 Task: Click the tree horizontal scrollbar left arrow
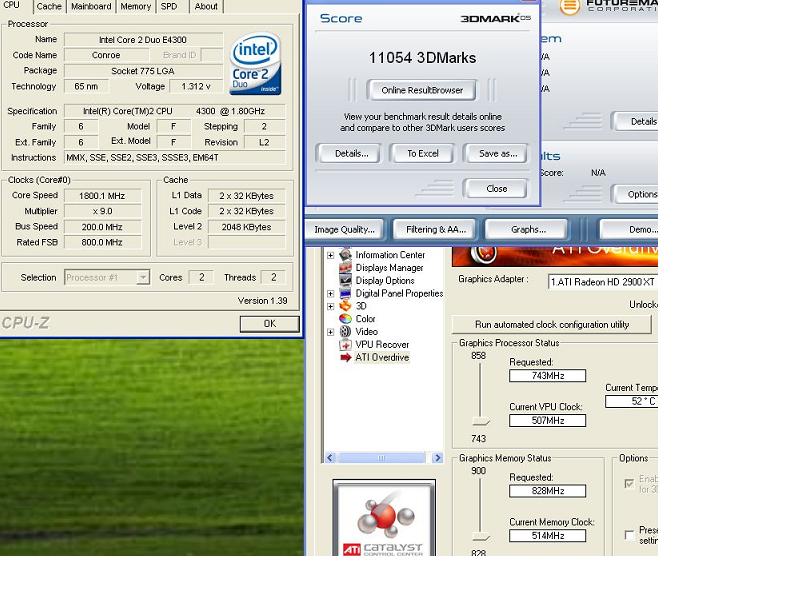(330, 458)
